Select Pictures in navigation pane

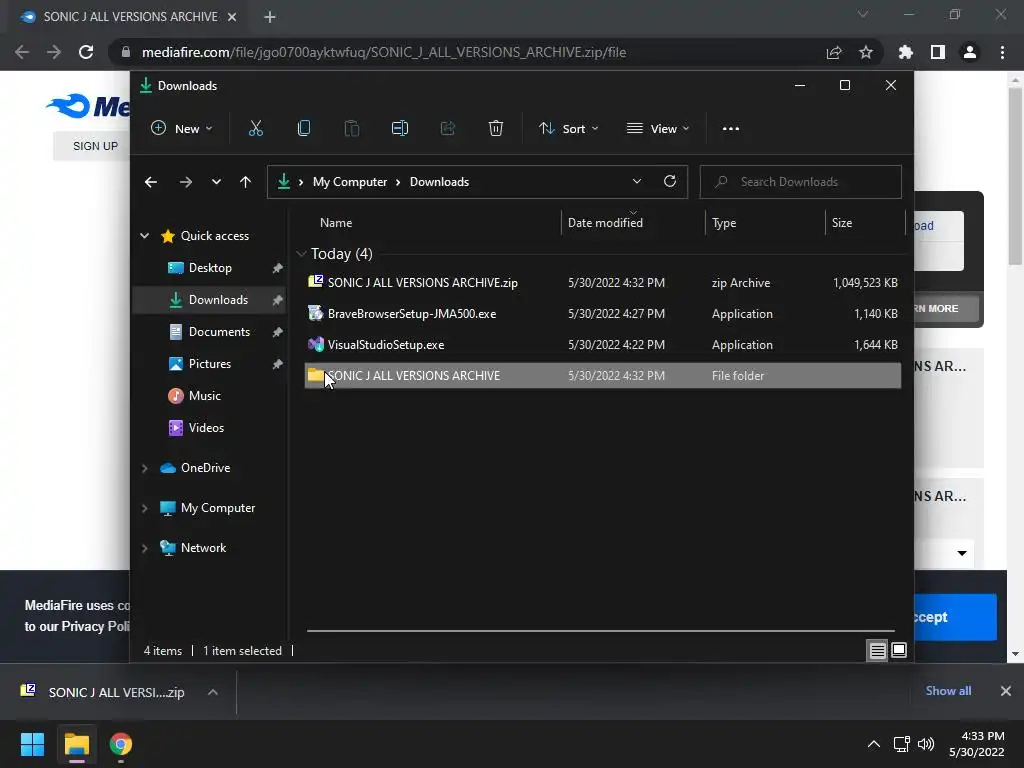tap(210, 364)
